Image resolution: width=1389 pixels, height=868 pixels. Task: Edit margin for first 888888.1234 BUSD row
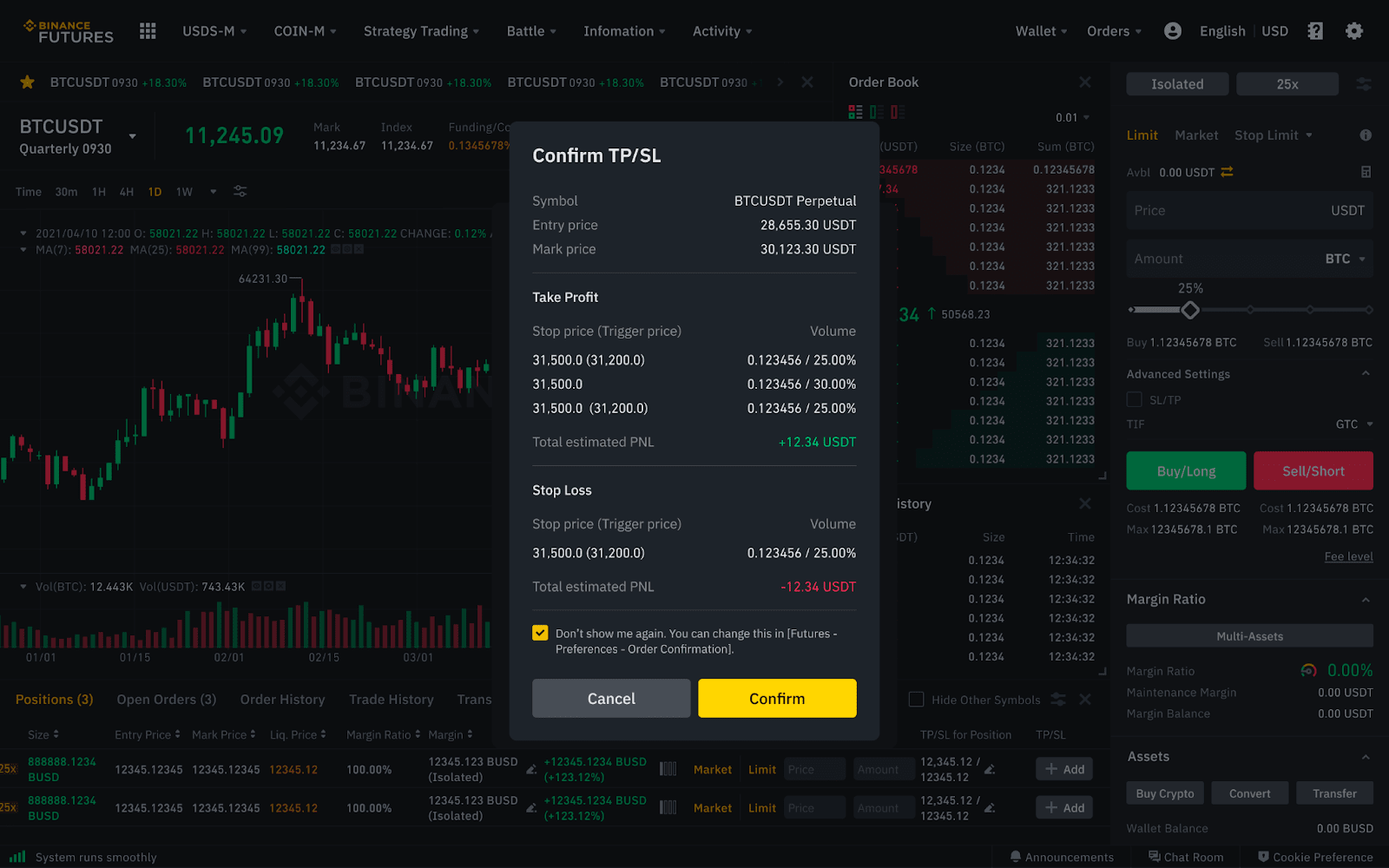(x=531, y=769)
